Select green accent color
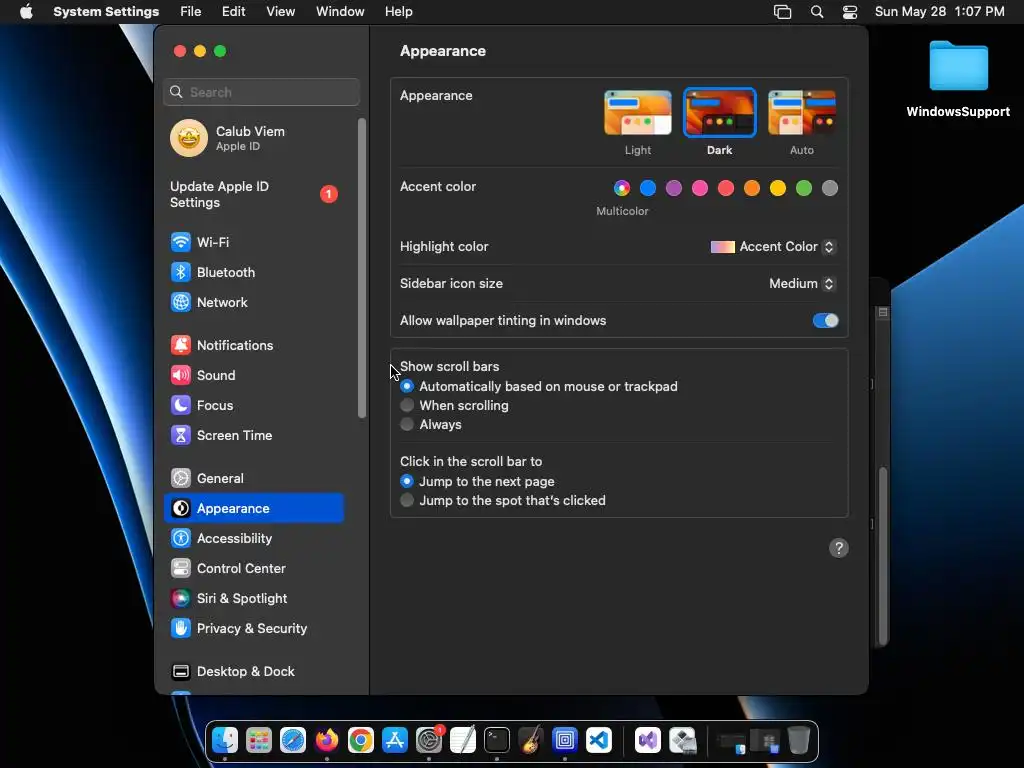1024x768 pixels. coord(804,189)
